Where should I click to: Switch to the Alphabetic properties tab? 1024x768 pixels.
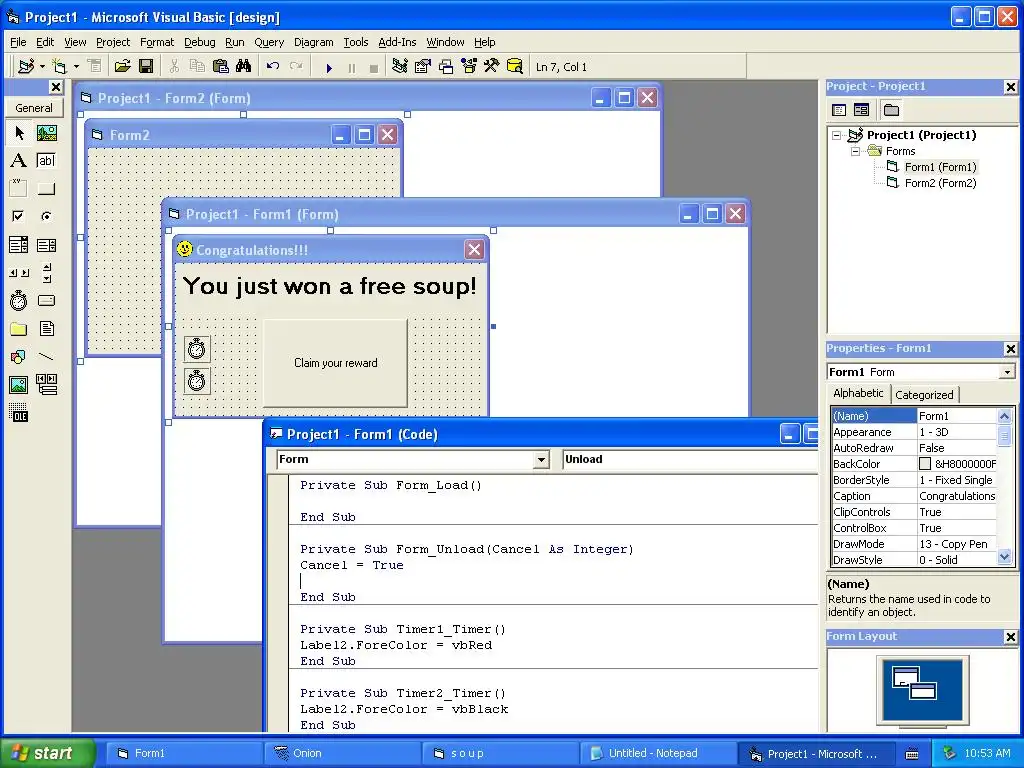[x=858, y=393]
